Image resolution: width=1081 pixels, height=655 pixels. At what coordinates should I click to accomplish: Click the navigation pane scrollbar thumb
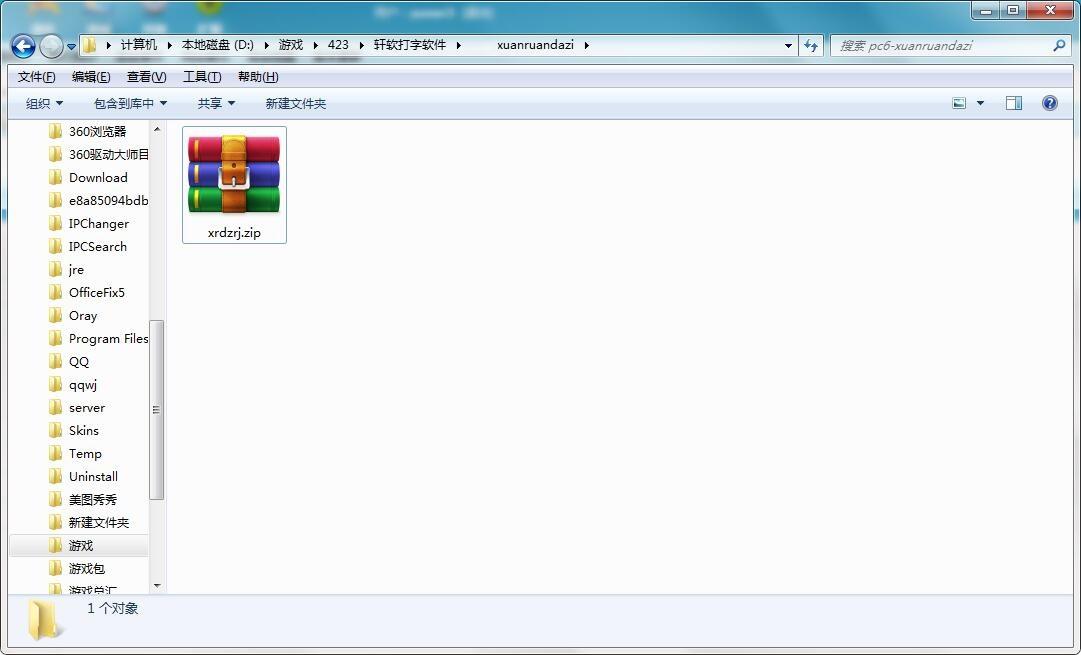pos(156,410)
